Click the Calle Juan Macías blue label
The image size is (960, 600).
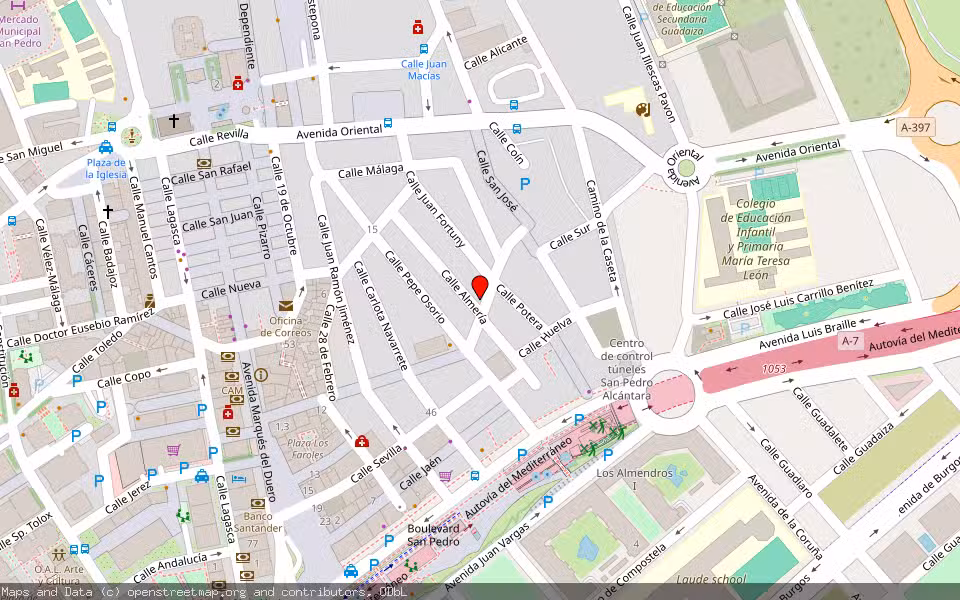[x=424, y=70]
